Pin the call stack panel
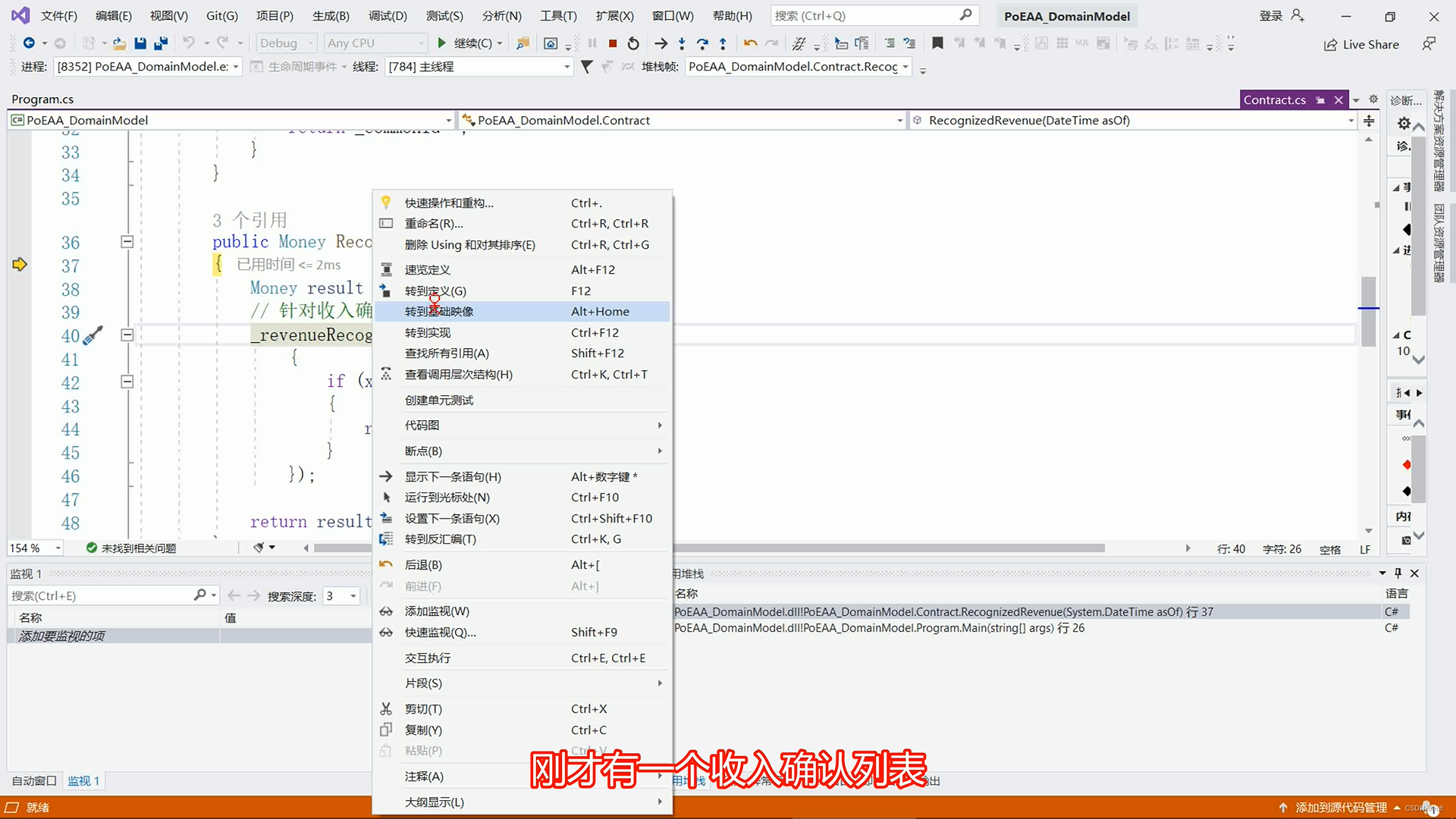The height and width of the screenshot is (819, 1456). tap(1398, 573)
